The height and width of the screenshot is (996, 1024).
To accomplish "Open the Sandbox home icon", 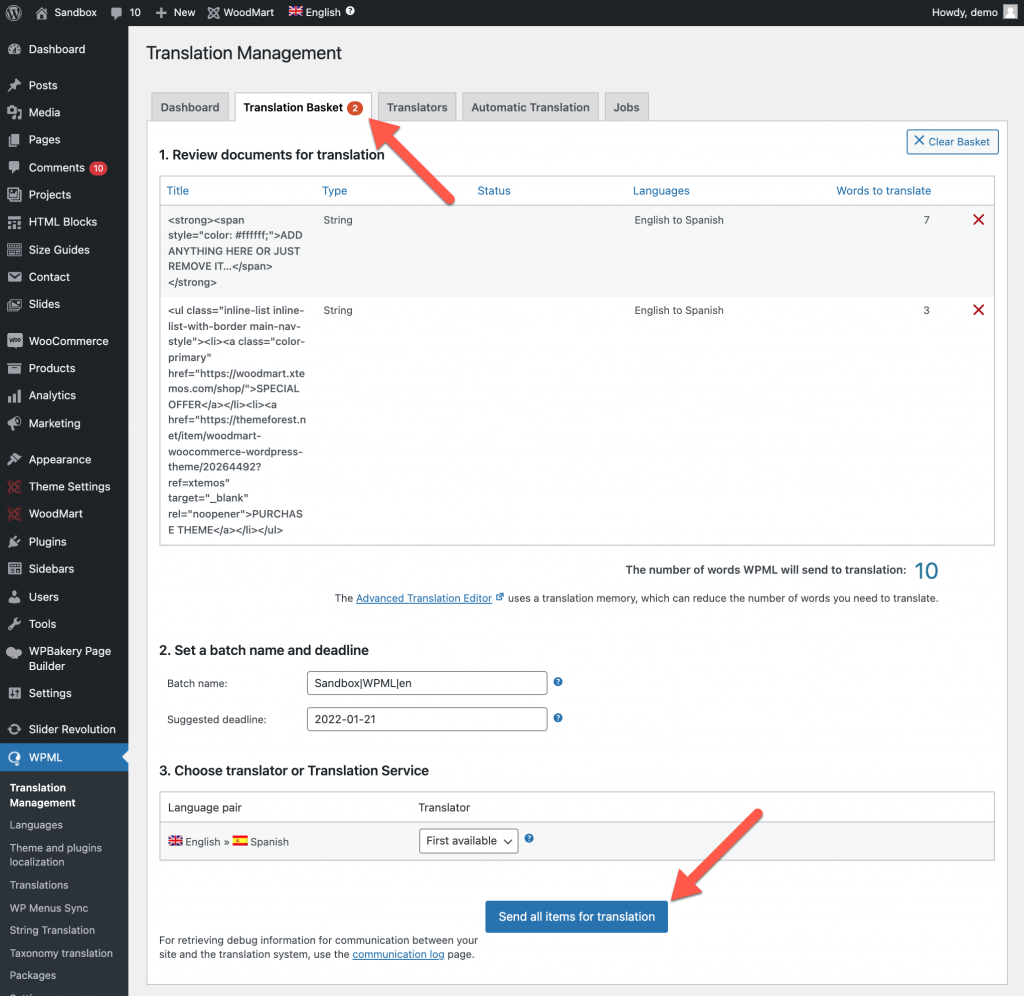I will [41, 12].
